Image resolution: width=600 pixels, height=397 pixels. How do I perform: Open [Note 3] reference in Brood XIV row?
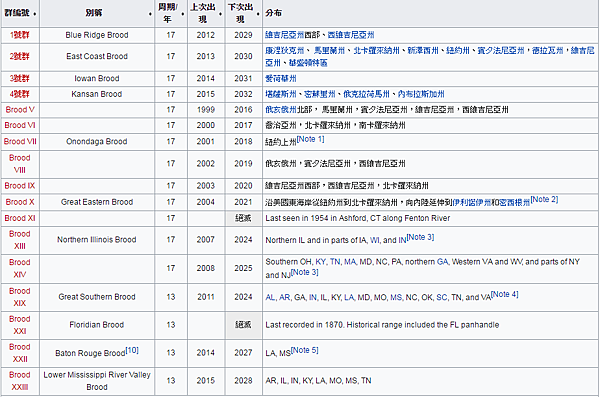[305, 272]
